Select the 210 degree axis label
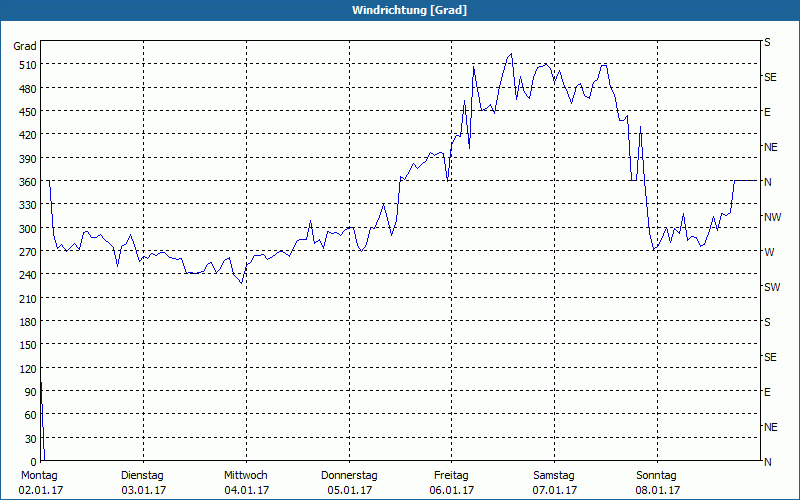The width and height of the screenshot is (800, 500). tap(28, 298)
